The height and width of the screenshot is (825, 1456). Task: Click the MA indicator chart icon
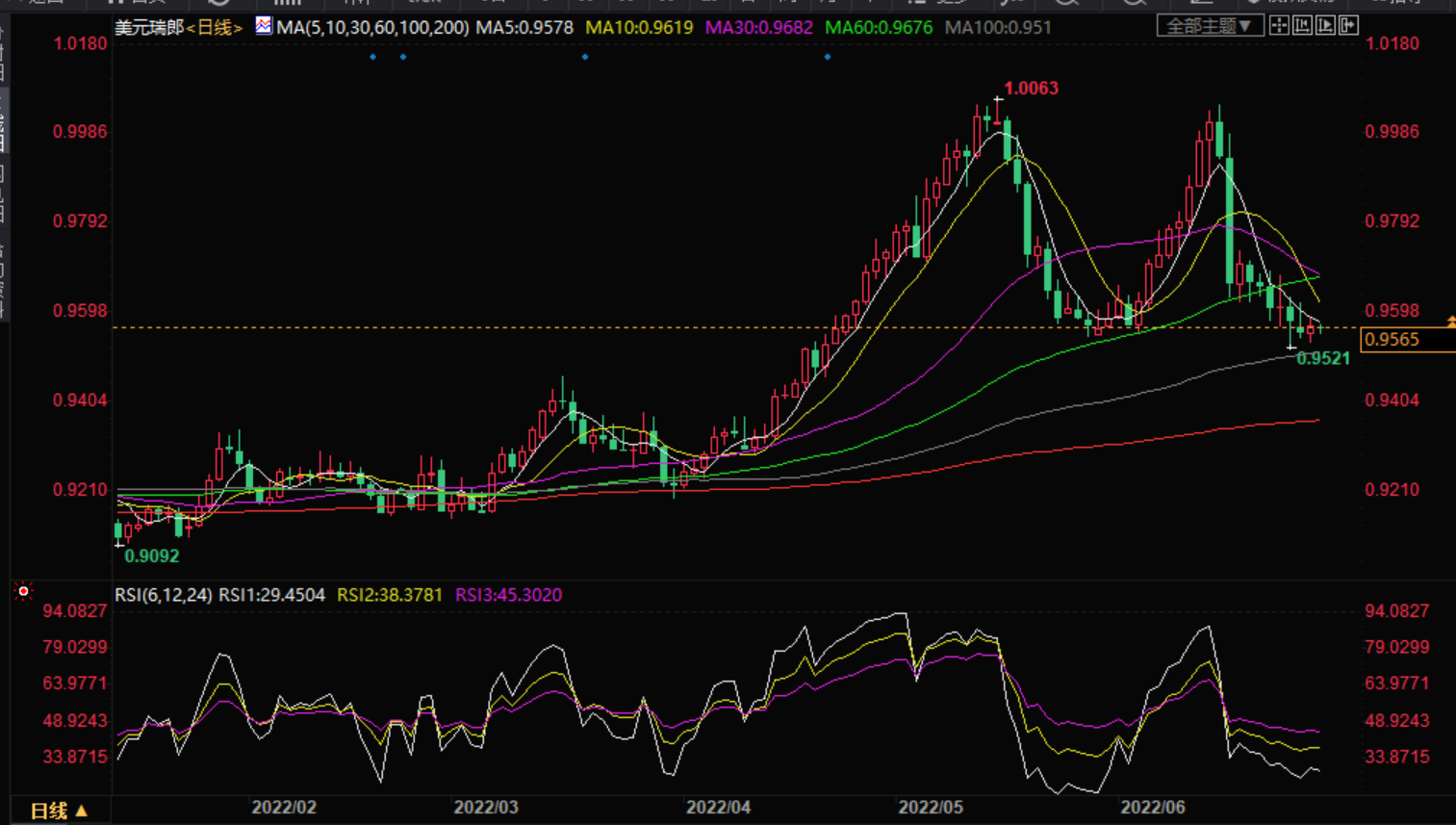[x=264, y=26]
